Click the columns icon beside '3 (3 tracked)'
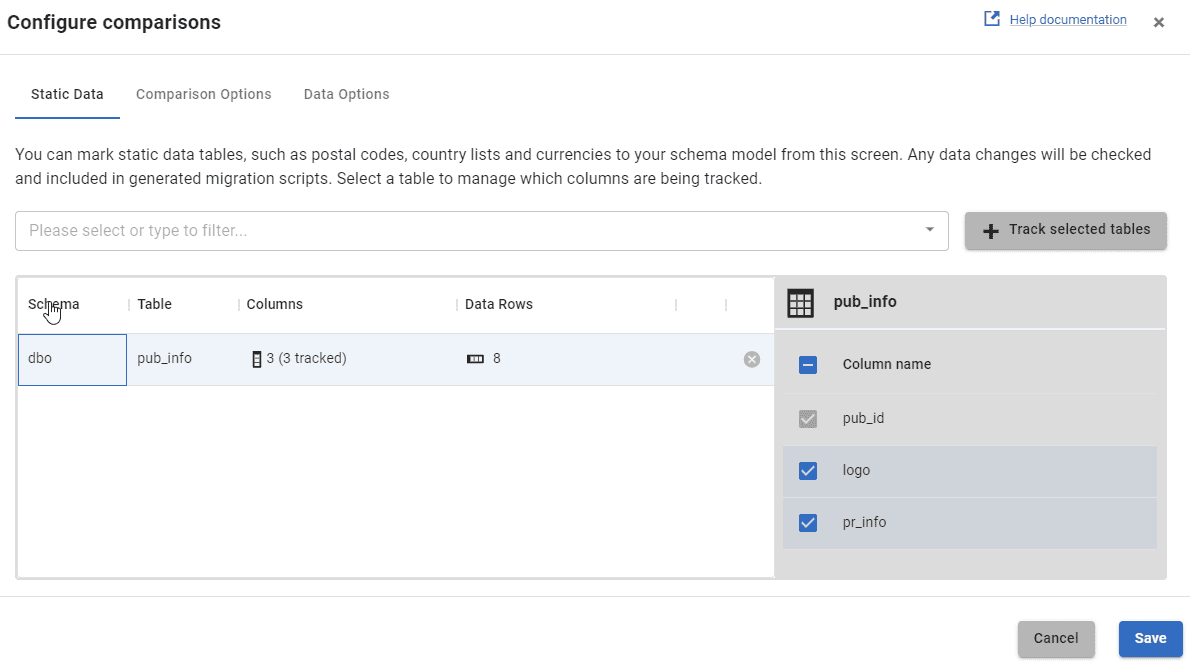 click(257, 360)
